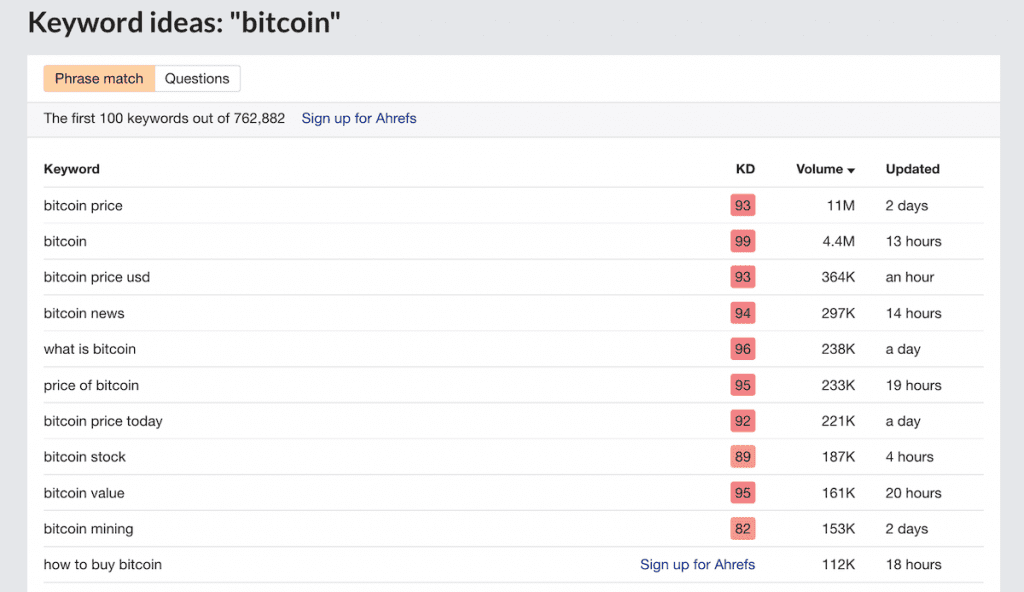Select the keyword how to buy bitcoin

pos(102,564)
